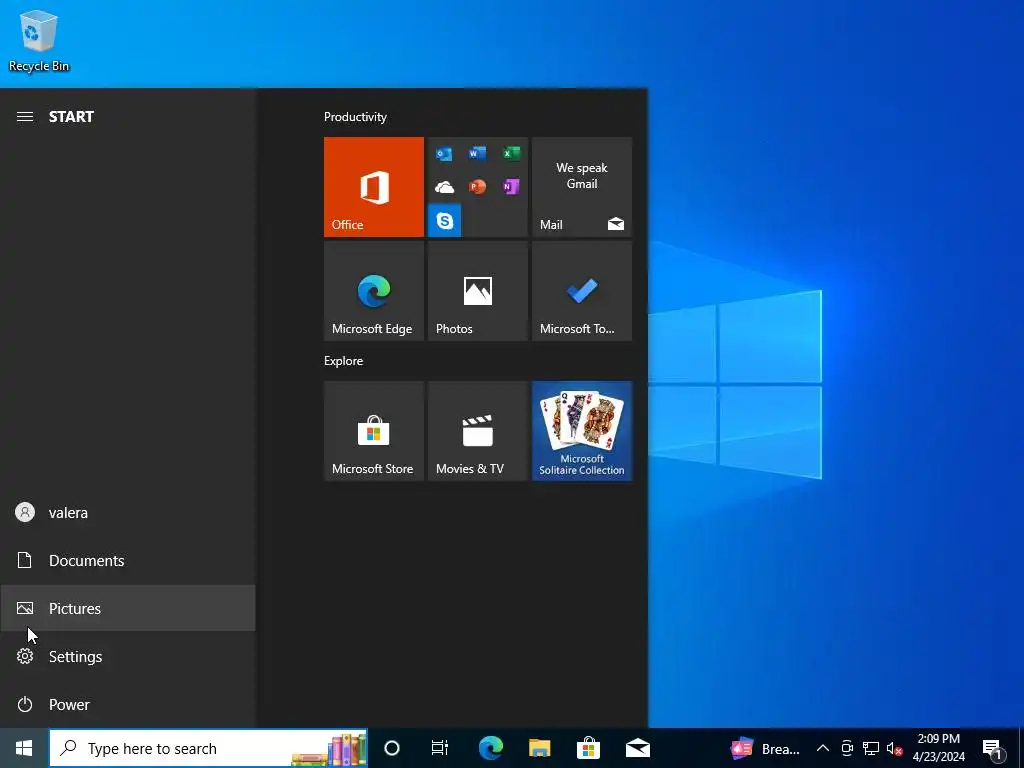Open Mail from the taskbar
1024x768 pixels.
point(637,748)
